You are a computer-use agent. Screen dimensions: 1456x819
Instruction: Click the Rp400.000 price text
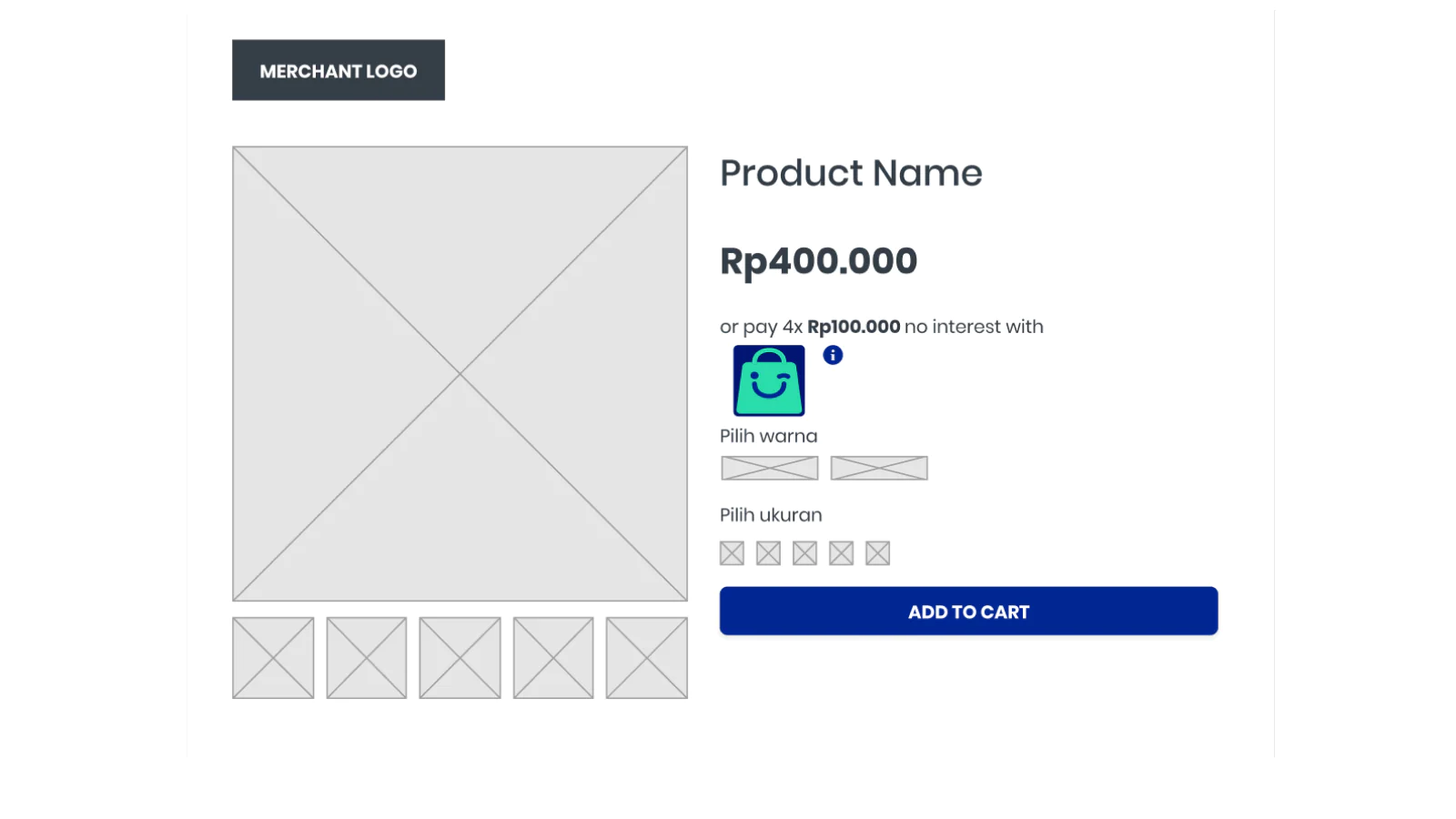(x=818, y=261)
